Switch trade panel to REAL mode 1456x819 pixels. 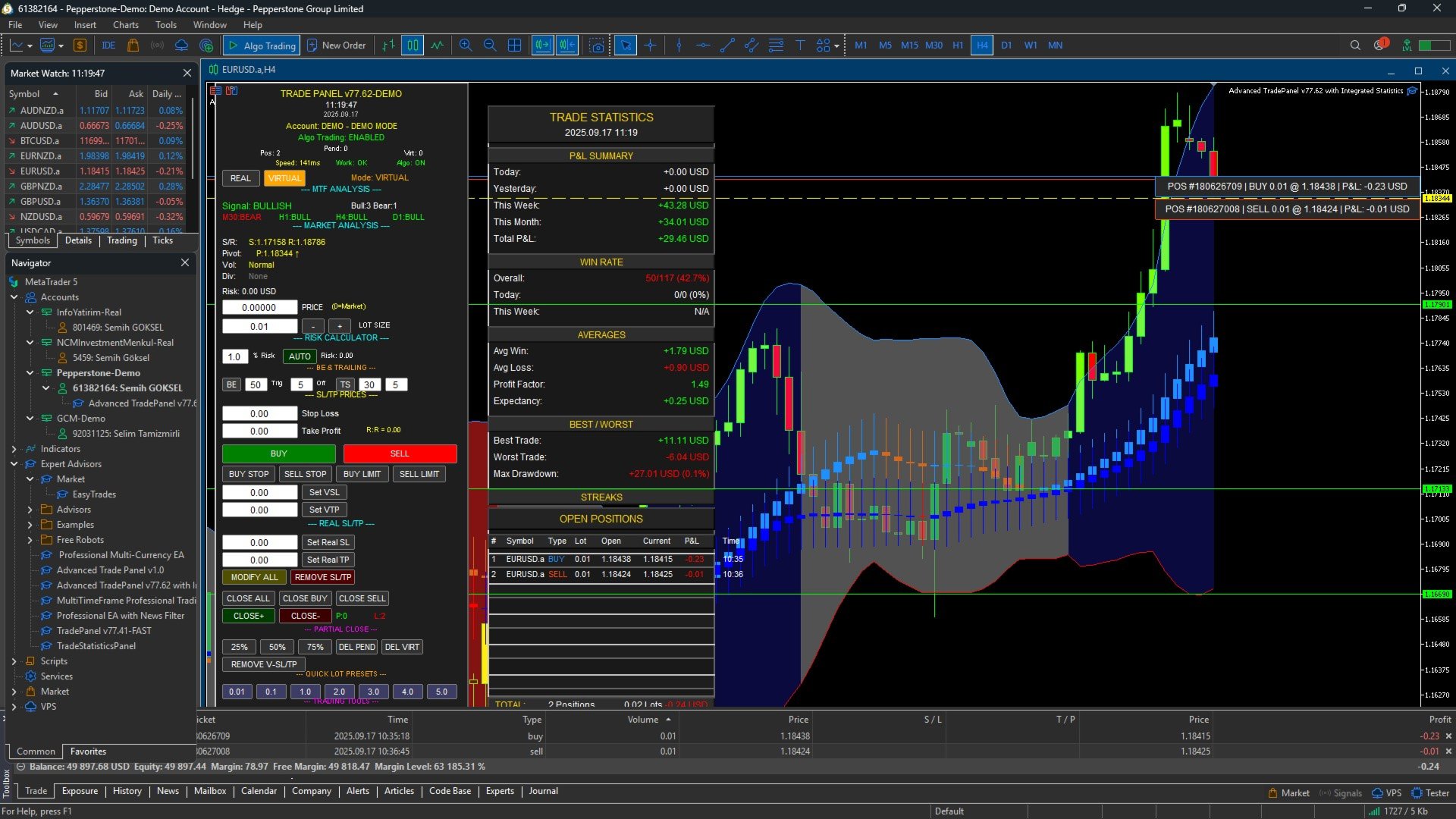click(240, 178)
